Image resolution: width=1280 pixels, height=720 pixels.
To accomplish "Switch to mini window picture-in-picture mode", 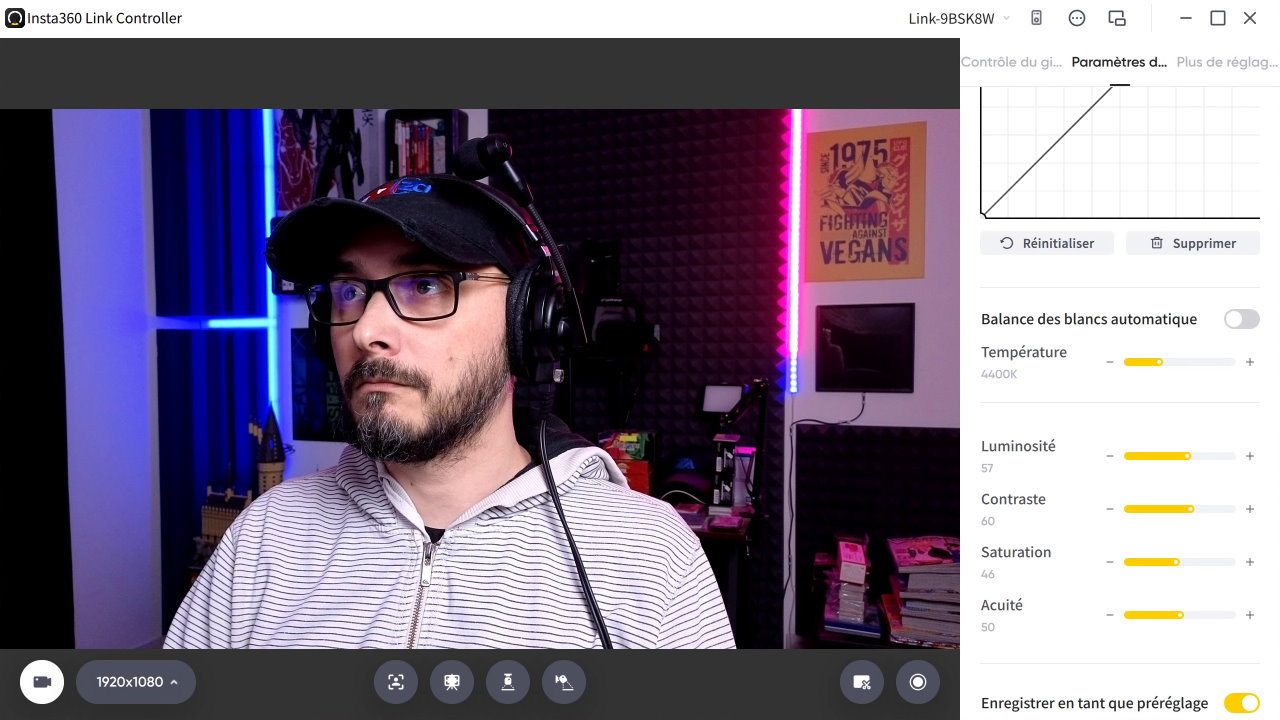I will (x=1117, y=18).
